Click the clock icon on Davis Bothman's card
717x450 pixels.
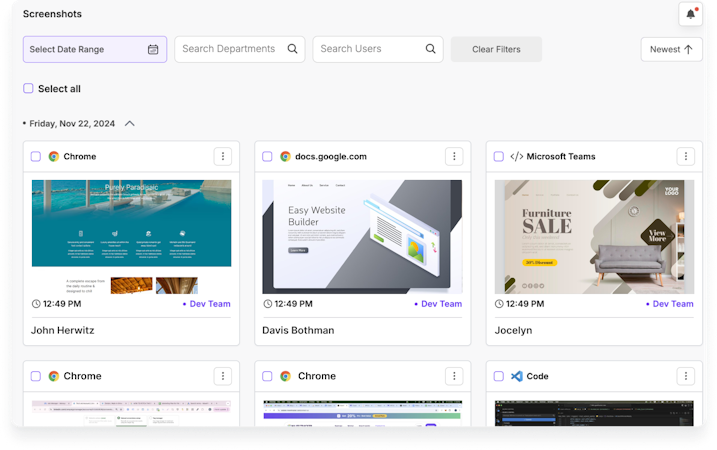268,304
